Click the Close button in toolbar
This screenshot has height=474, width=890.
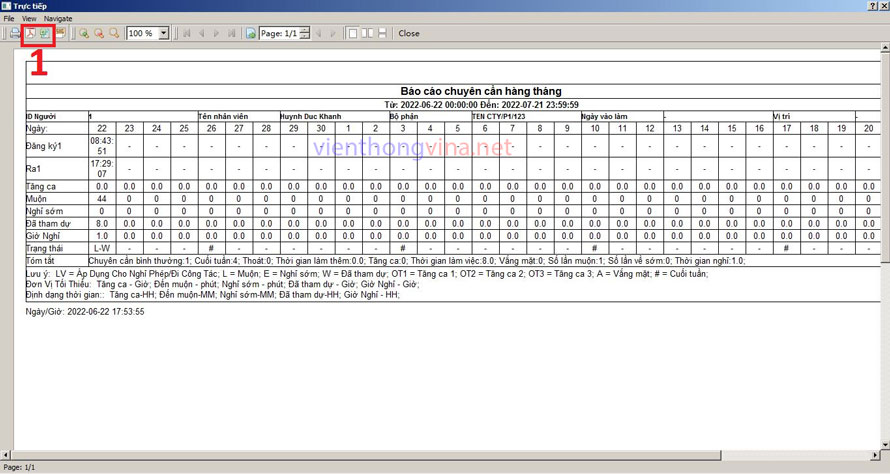[409, 33]
